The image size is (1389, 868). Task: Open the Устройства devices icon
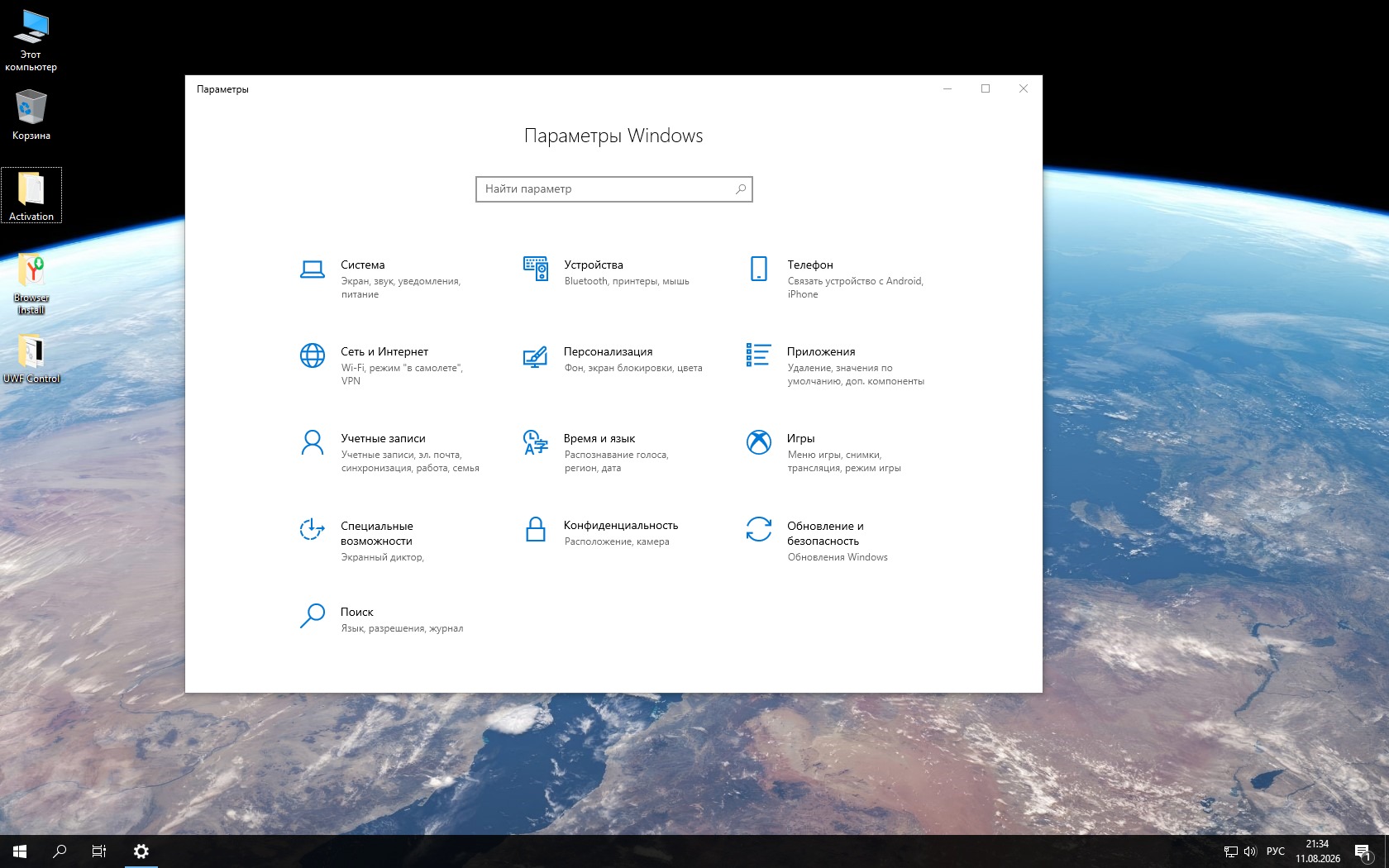pyautogui.click(x=536, y=269)
